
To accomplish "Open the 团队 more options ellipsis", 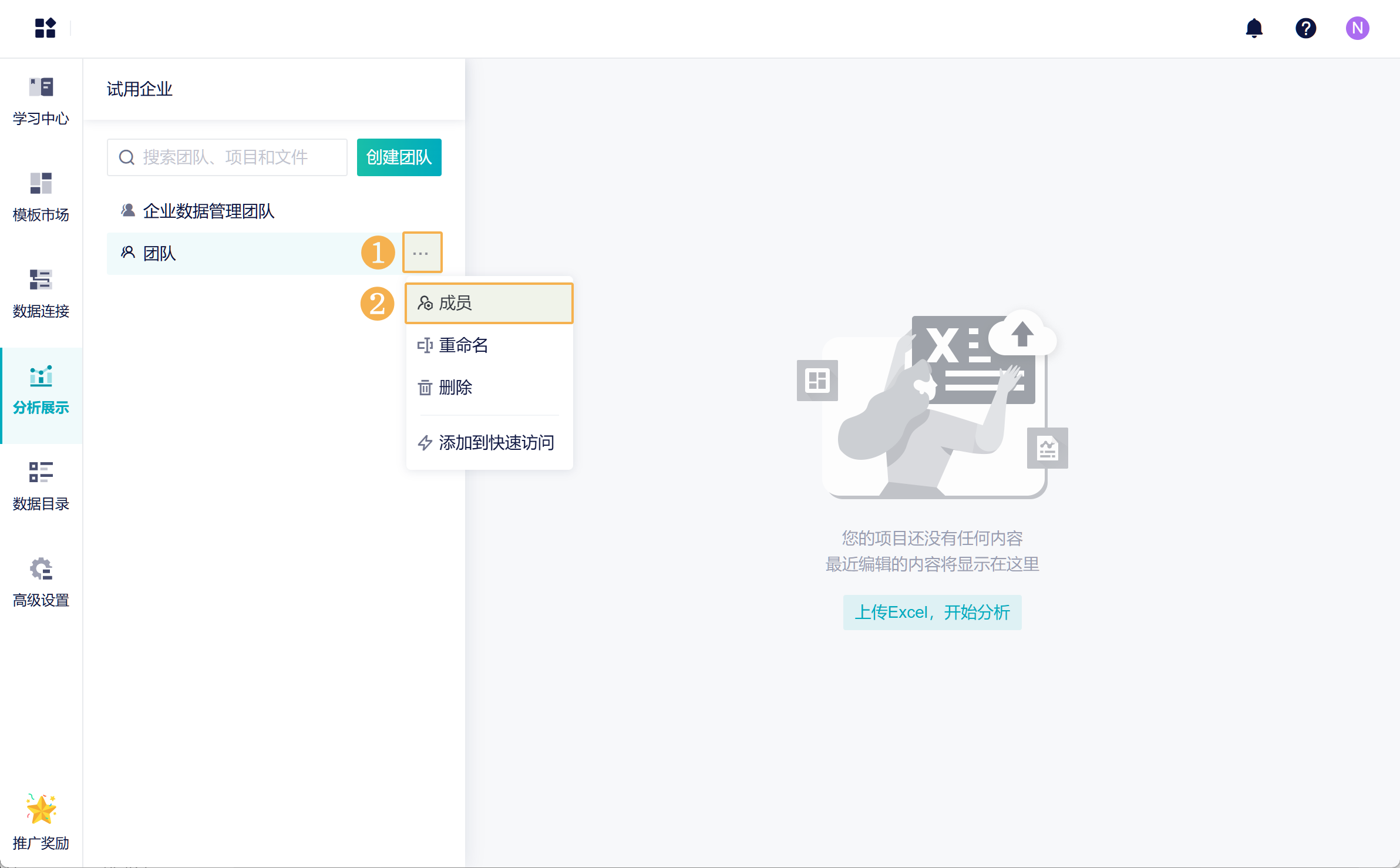I will [421, 253].
